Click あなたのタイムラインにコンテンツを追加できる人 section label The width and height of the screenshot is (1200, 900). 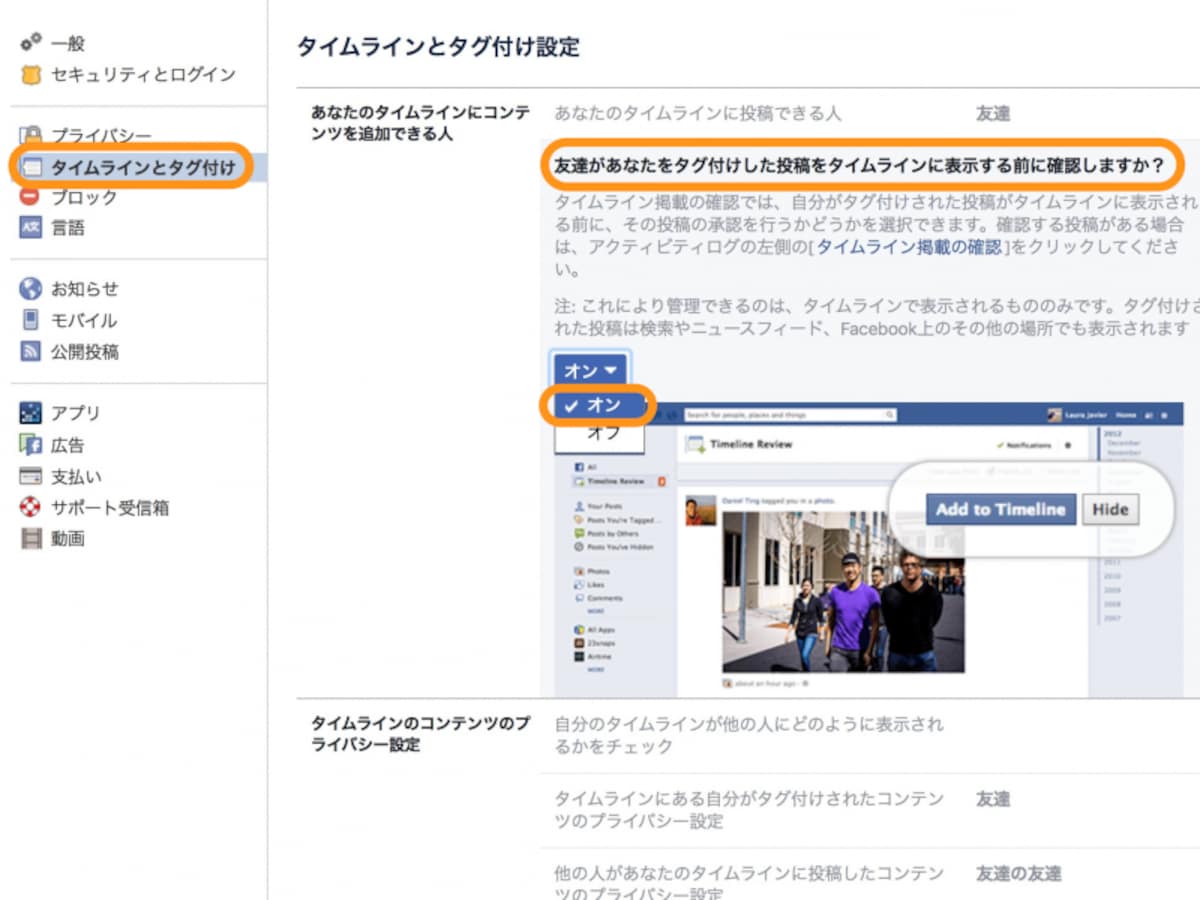[x=421, y=123]
